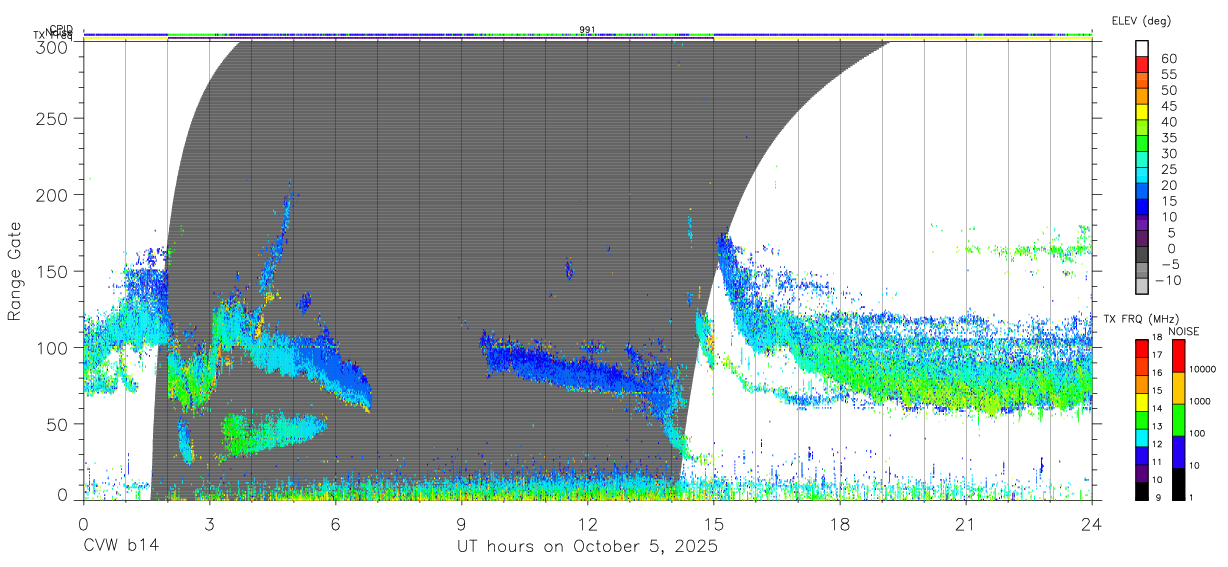Pick the red ELEV swatch between 55 and 60
1228x567 pixels.
[1143, 66]
